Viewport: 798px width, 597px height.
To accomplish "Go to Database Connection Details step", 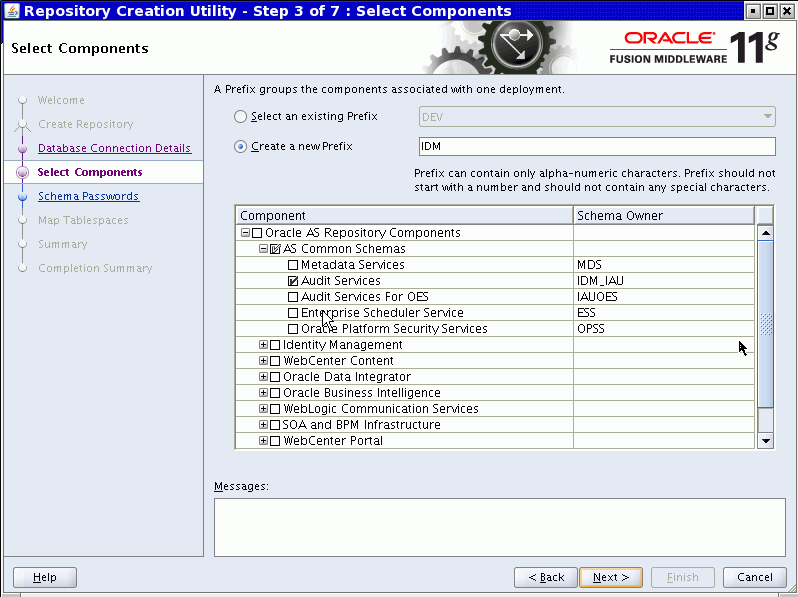I will (115, 148).
